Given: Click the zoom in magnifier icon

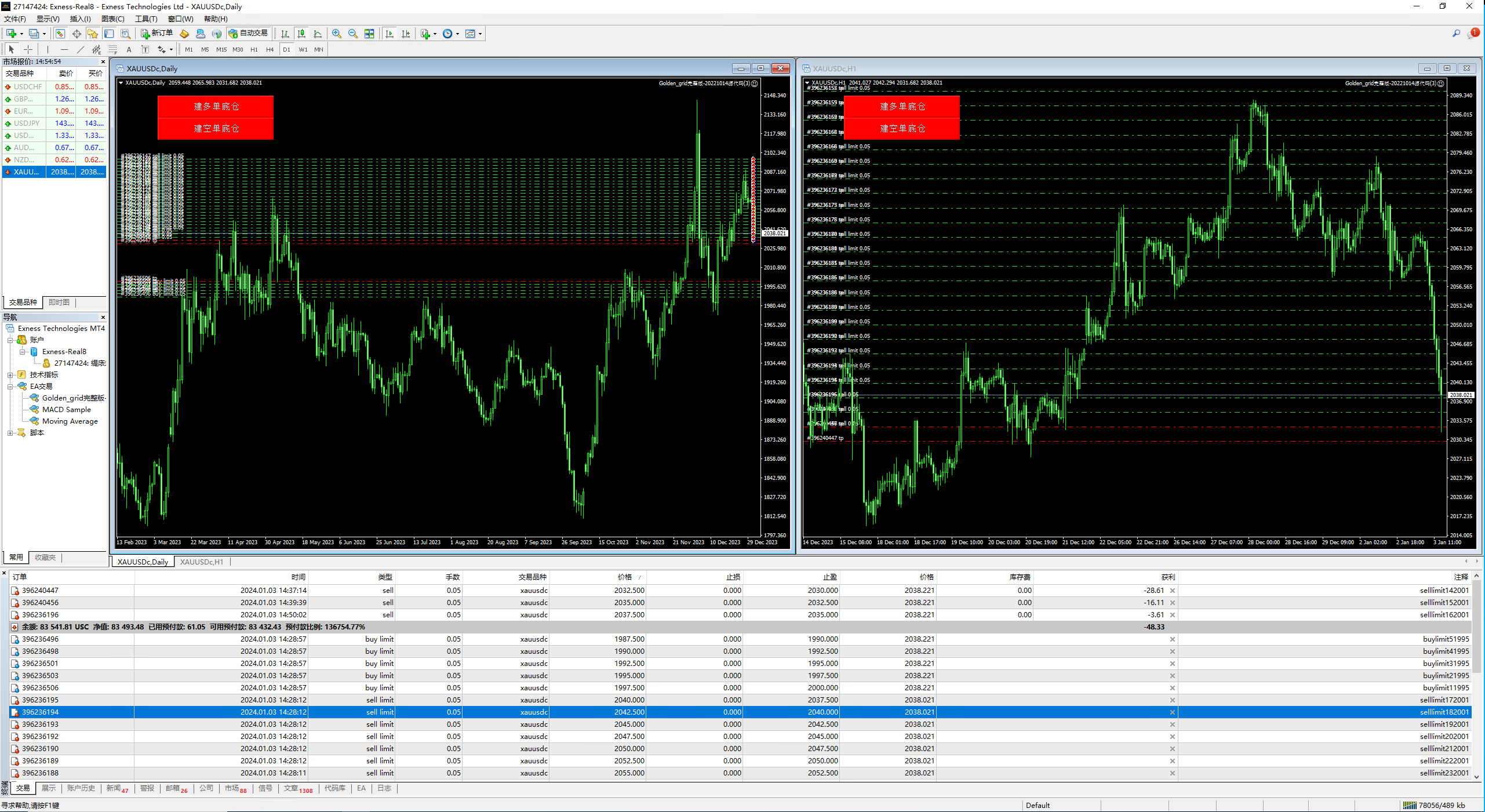Looking at the screenshot, I should click(336, 34).
